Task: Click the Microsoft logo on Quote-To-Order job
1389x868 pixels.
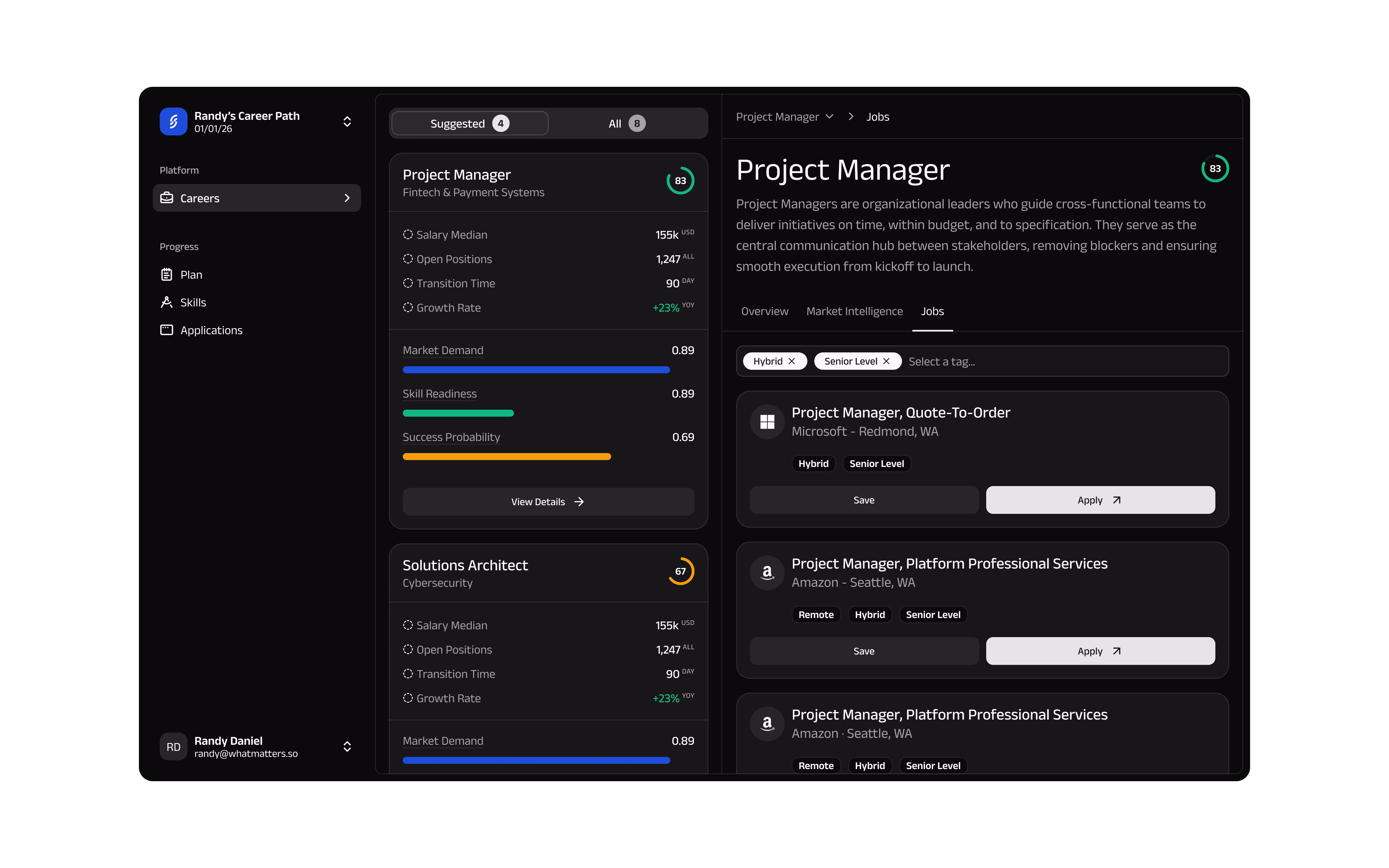Action: [767, 422]
